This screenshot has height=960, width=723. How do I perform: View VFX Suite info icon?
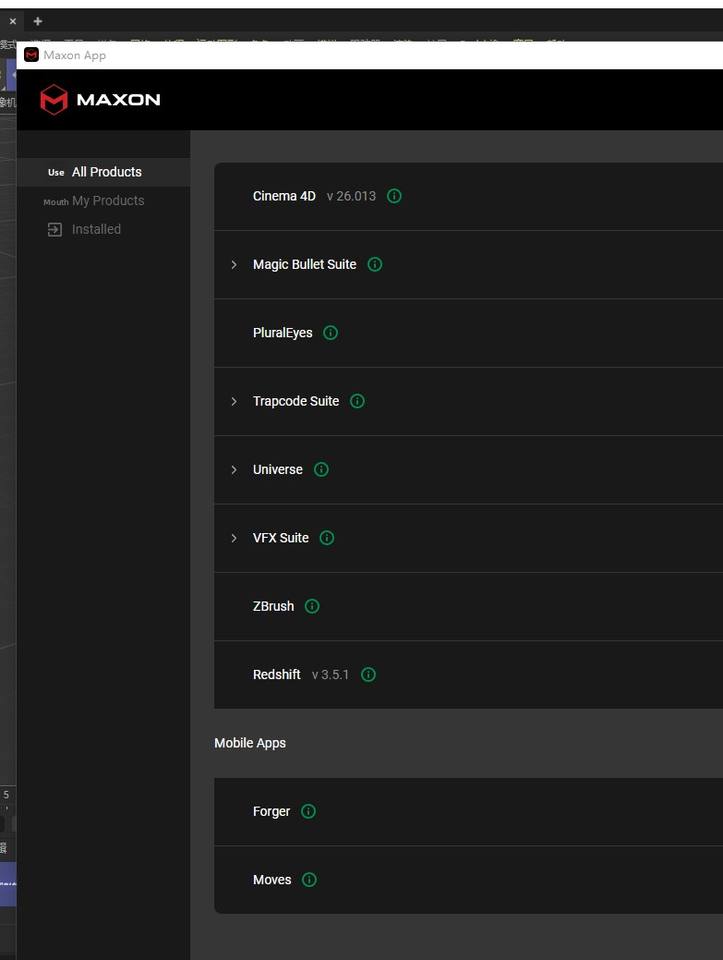pos(327,538)
